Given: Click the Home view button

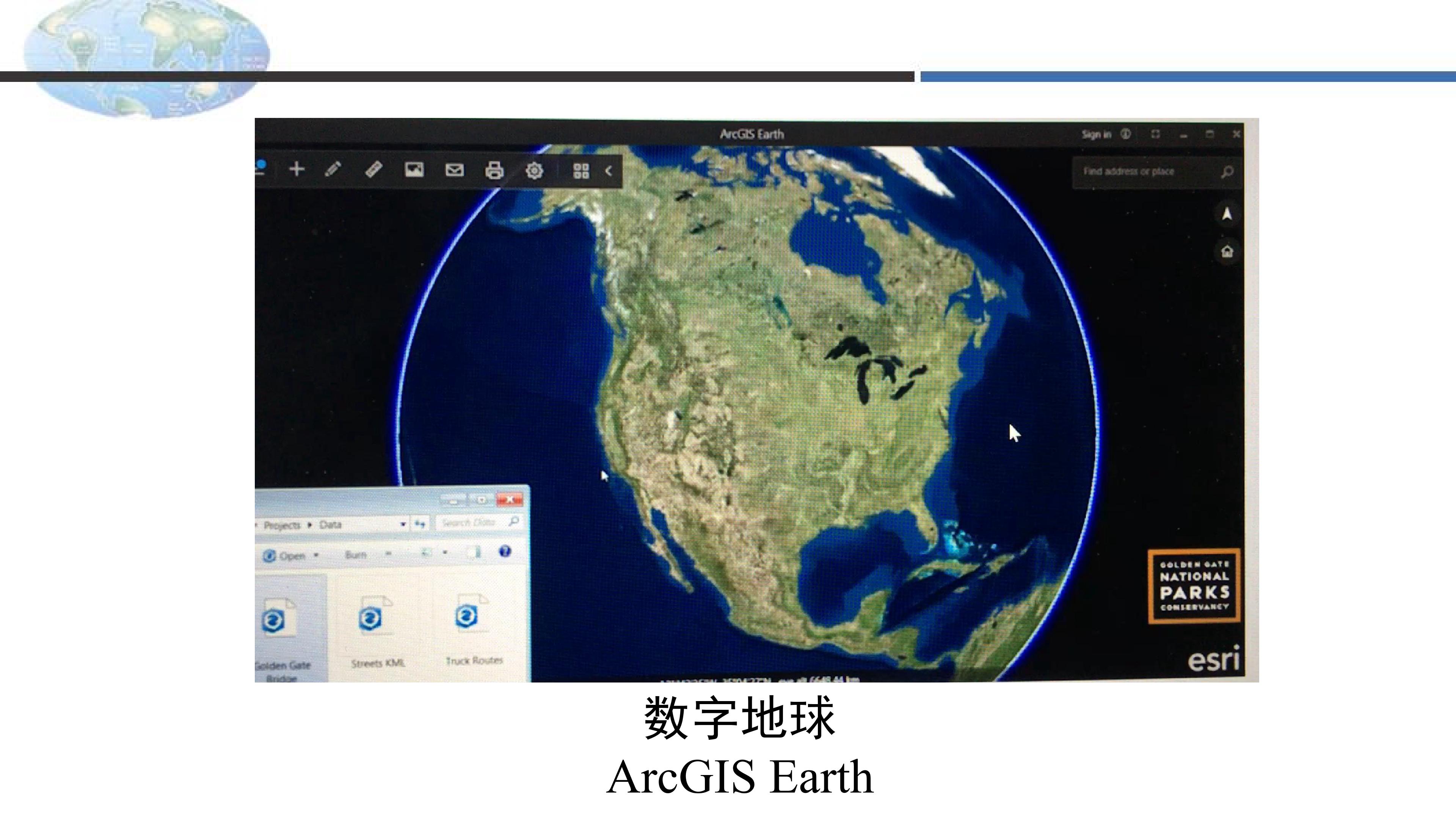Looking at the screenshot, I should point(1227,251).
